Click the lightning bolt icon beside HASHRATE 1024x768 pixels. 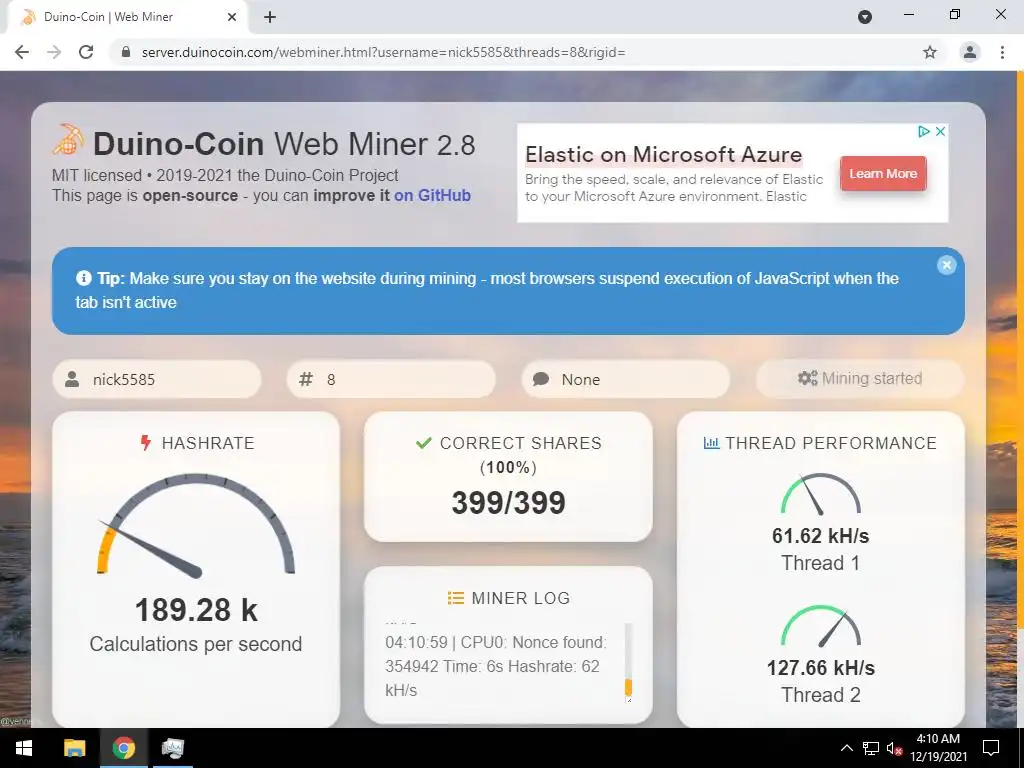click(x=146, y=443)
